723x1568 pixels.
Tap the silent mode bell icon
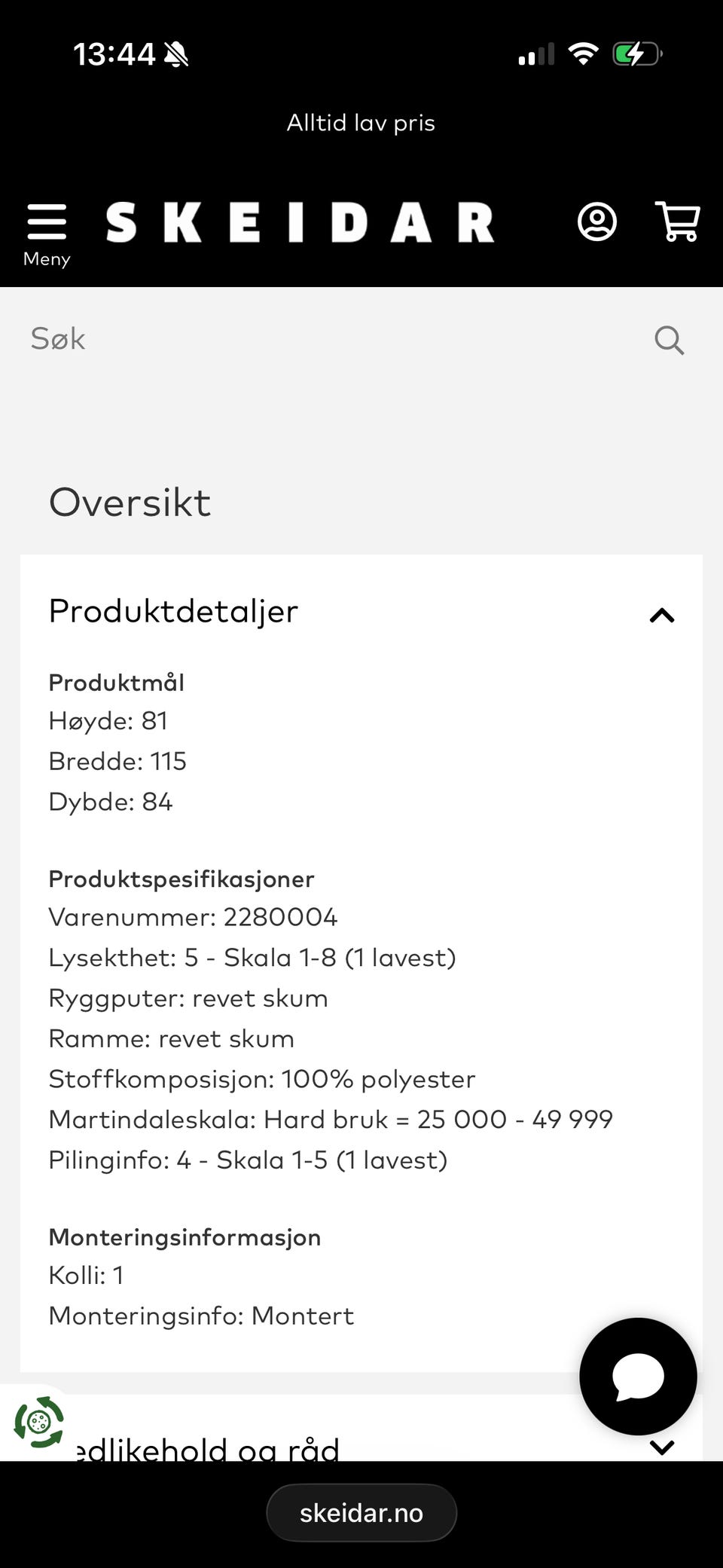pyautogui.click(x=176, y=54)
